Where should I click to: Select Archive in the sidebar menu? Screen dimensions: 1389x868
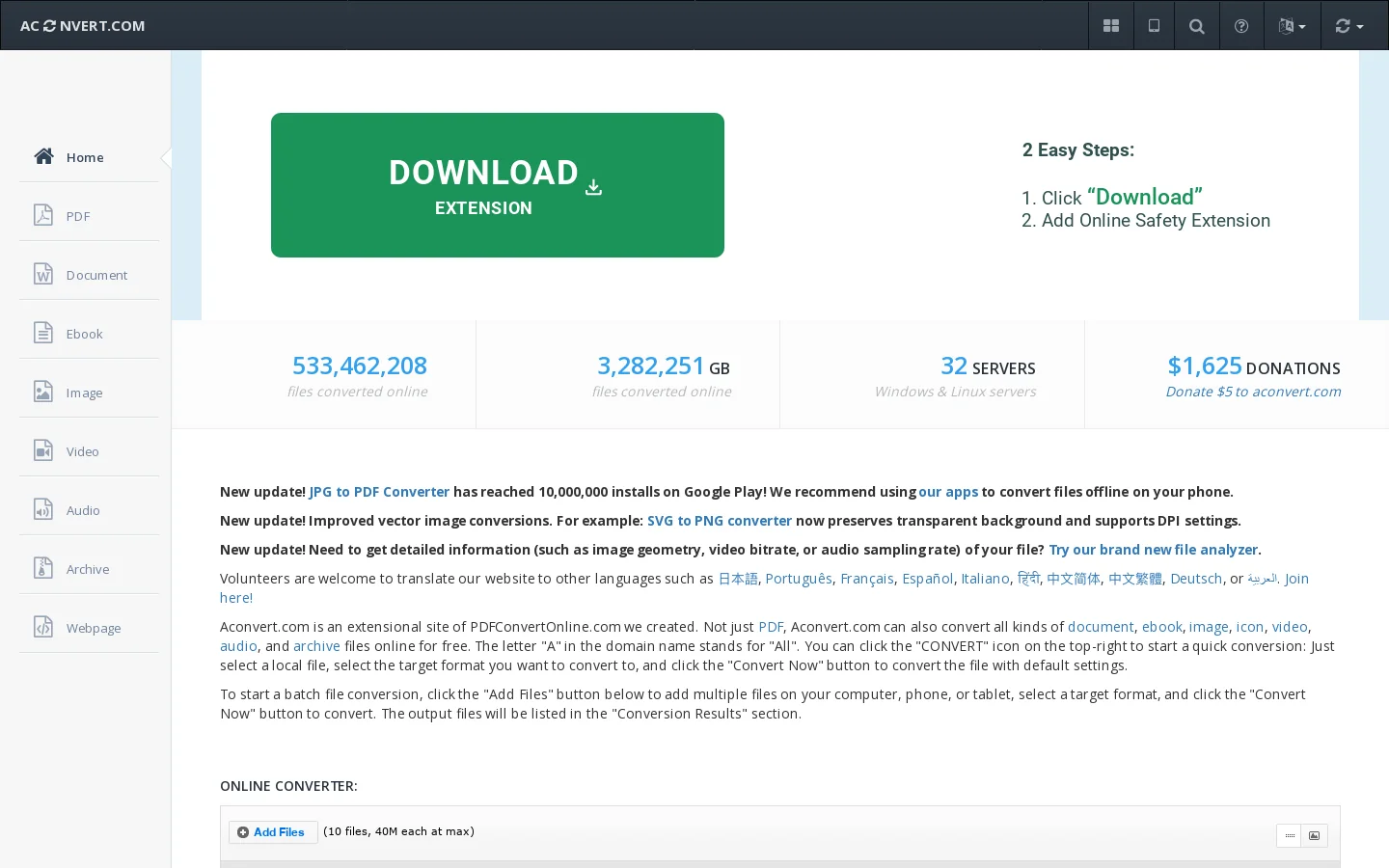(x=89, y=569)
